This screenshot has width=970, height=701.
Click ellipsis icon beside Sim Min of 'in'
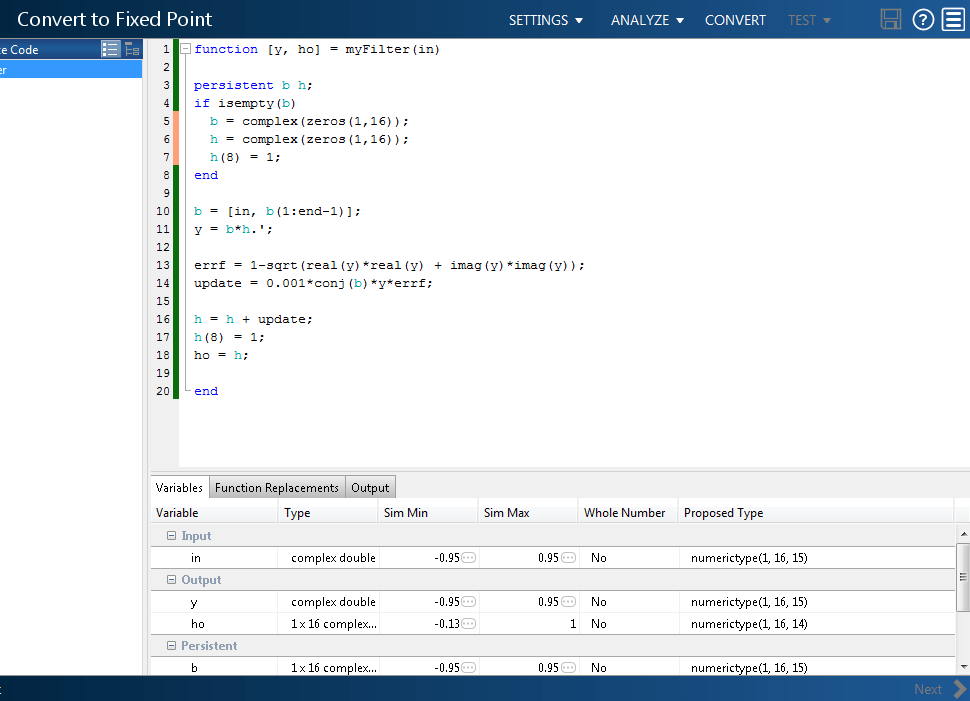tap(468, 558)
